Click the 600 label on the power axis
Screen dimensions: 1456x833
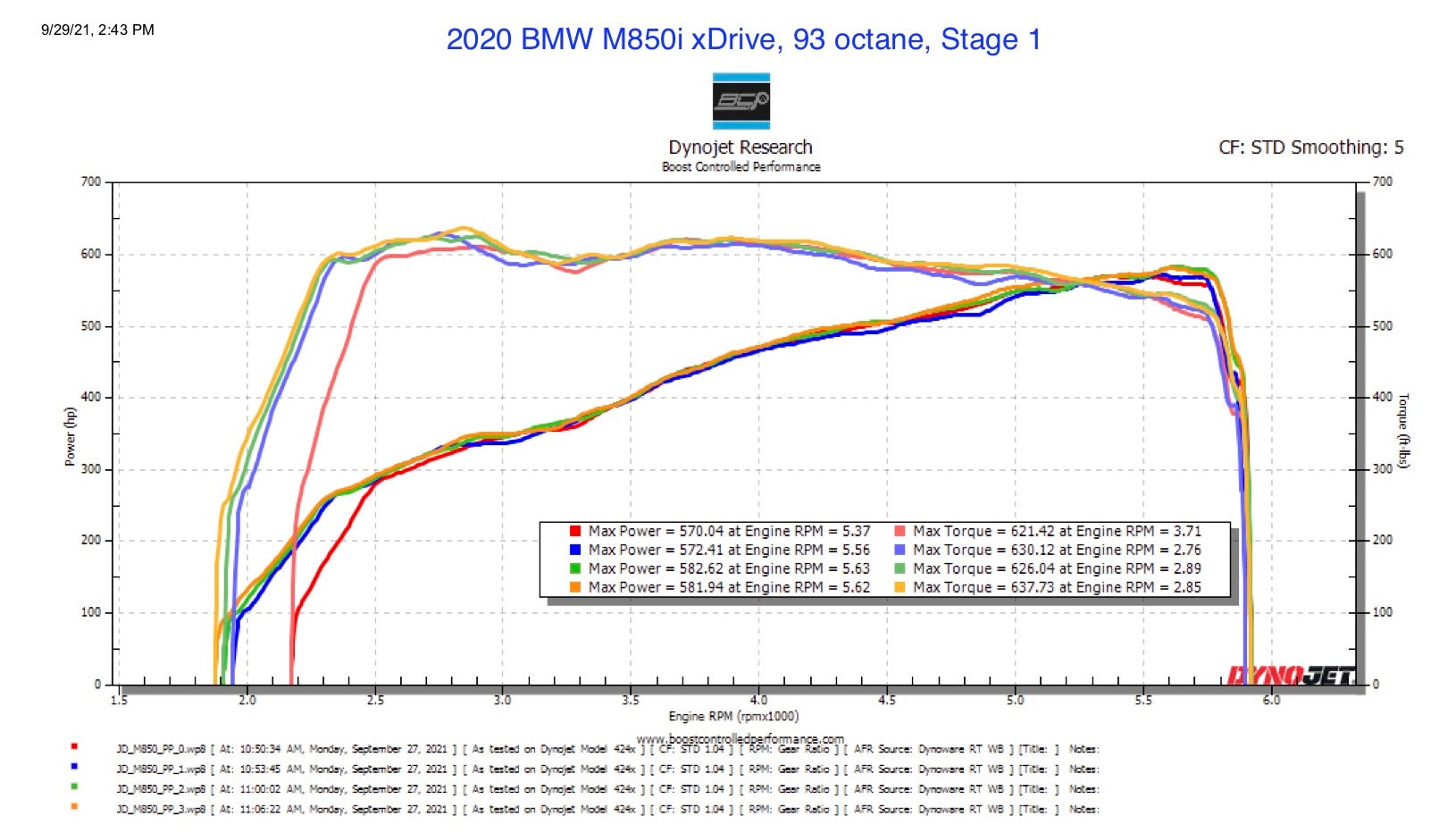(91, 254)
